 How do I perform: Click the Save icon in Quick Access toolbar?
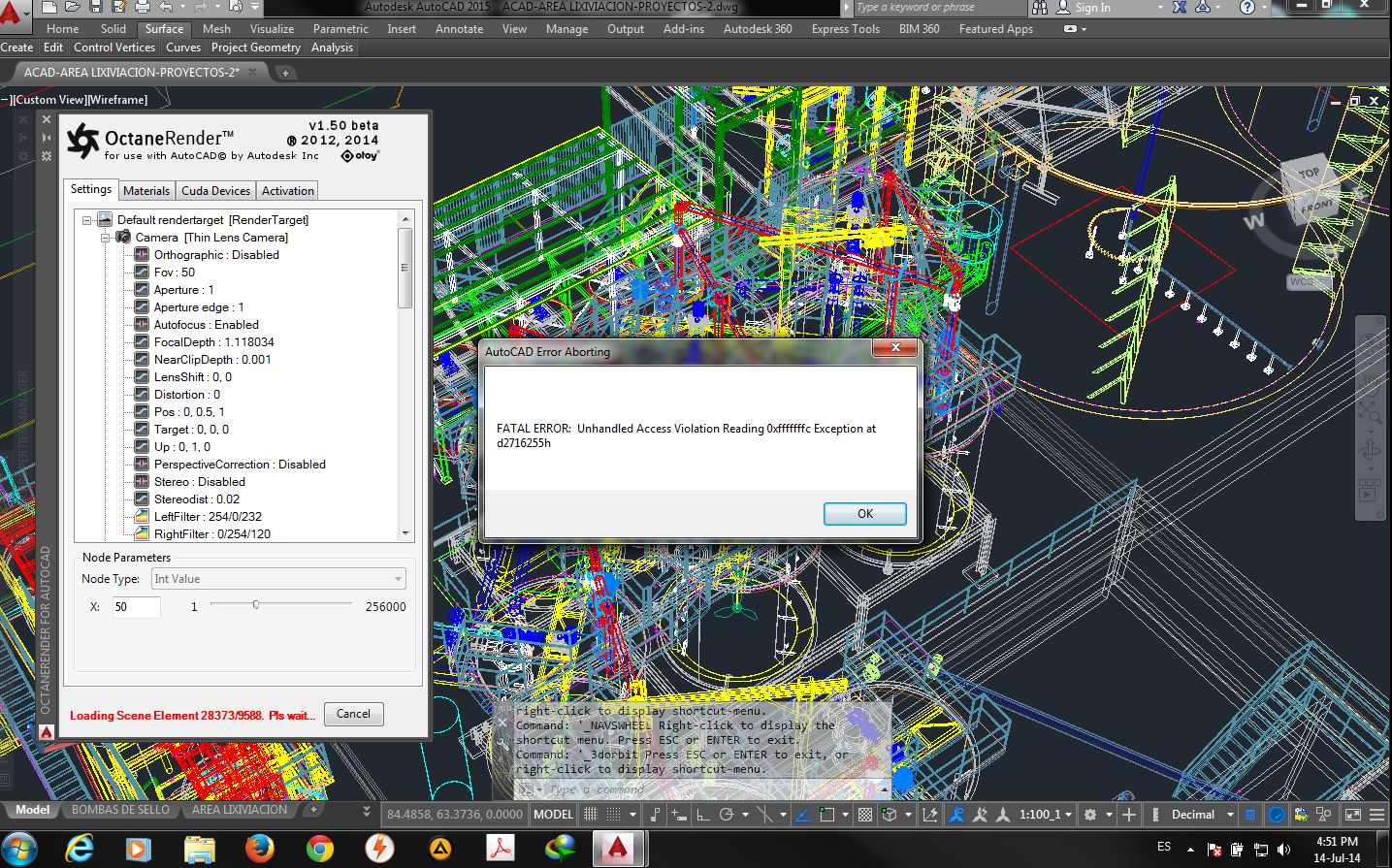click(x=95, y=7)
